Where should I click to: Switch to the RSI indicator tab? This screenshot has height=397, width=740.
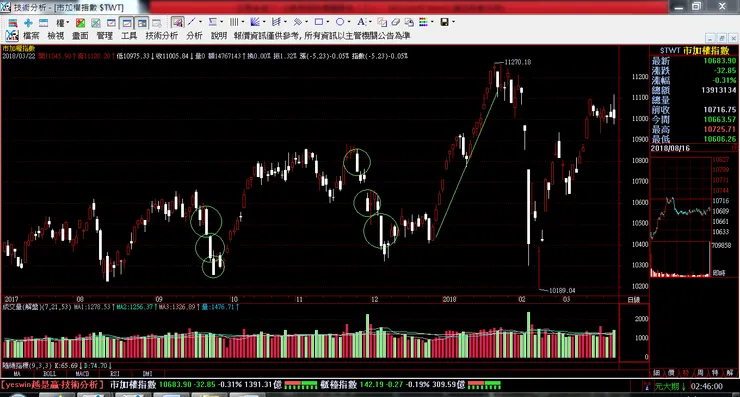(115, 373)
